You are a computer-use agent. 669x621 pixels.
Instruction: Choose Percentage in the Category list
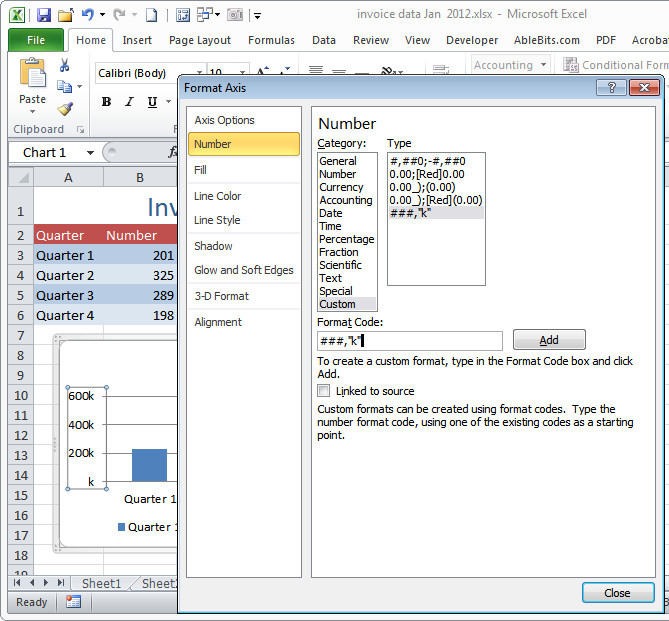point(346,239)
